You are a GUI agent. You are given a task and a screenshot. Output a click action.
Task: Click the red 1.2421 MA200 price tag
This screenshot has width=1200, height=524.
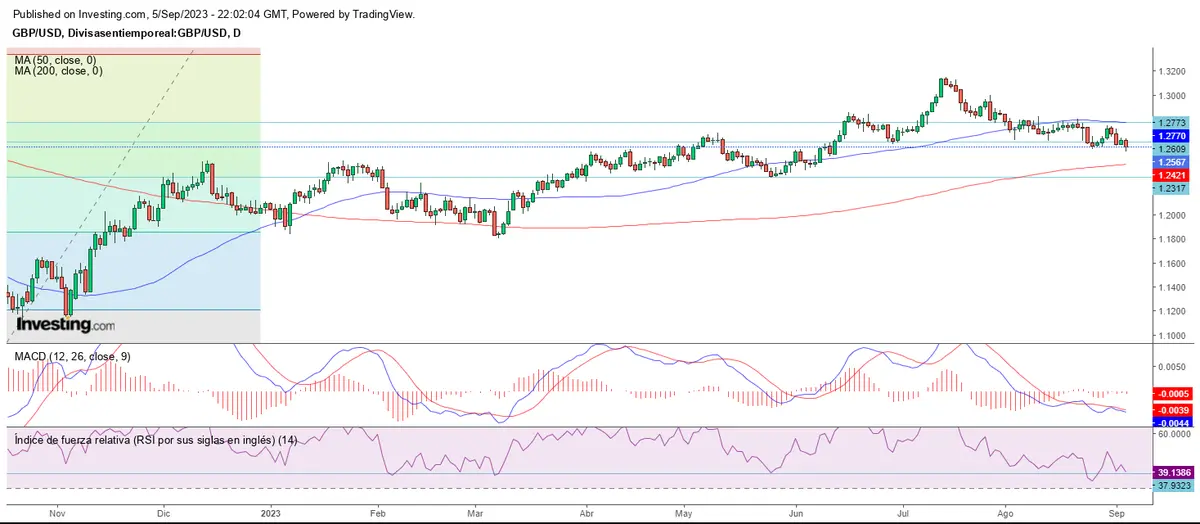coord(1171,175)
